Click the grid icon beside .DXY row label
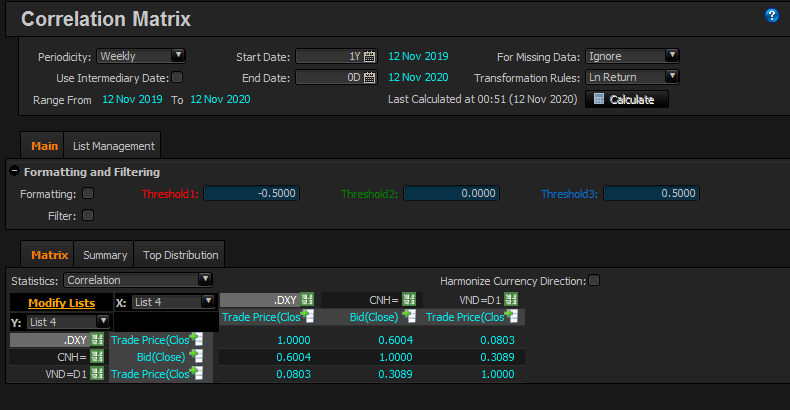790x410 pixels. coord(98,340)
